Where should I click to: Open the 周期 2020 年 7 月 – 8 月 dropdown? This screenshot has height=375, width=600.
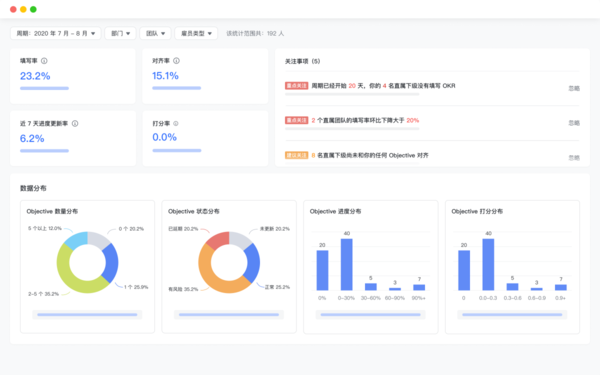(55, 33)
